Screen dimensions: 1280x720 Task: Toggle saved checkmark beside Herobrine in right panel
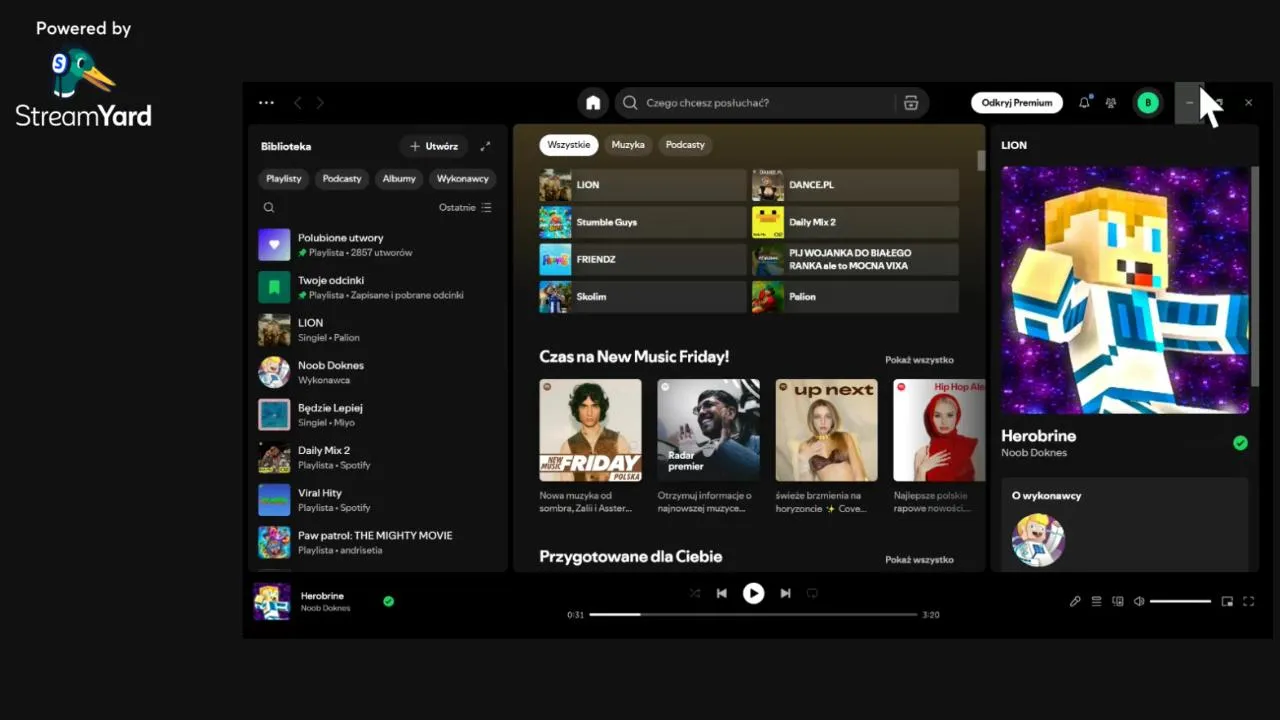(x=1240, y=443)
